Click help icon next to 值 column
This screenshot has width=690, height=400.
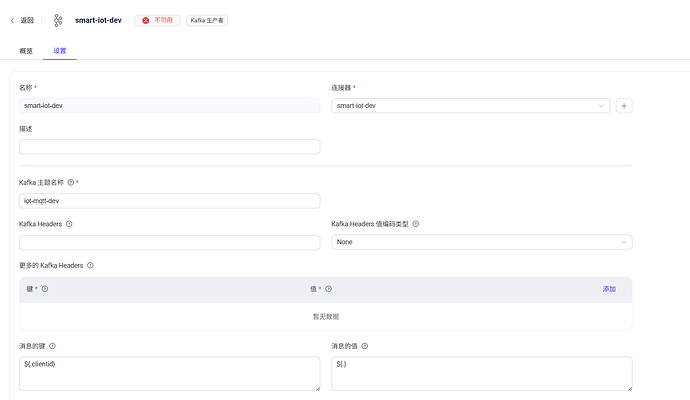[x=328, y=289]
